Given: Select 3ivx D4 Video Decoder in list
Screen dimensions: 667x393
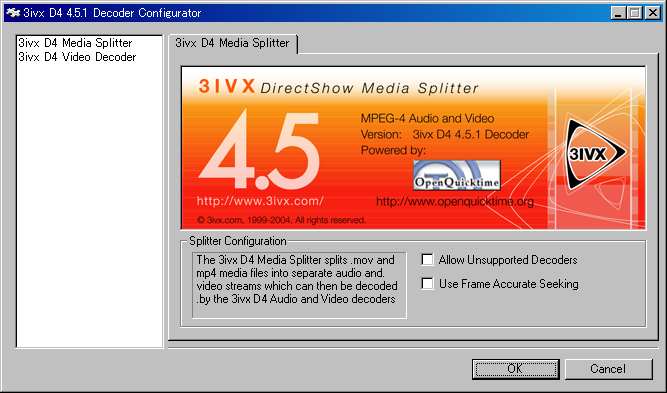Looking at the screenshot, I should 77,57.
